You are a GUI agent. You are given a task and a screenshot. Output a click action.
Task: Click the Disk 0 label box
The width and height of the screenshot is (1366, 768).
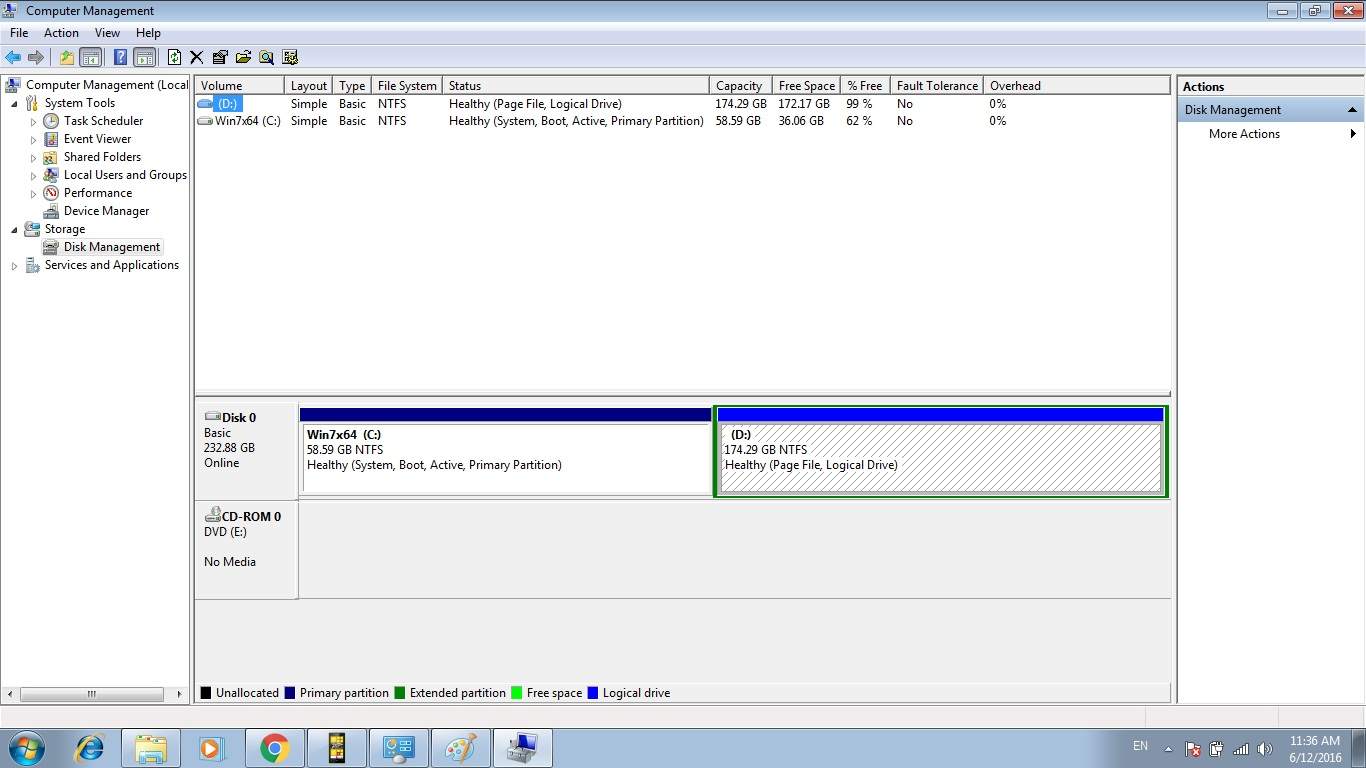coord(246,451)
